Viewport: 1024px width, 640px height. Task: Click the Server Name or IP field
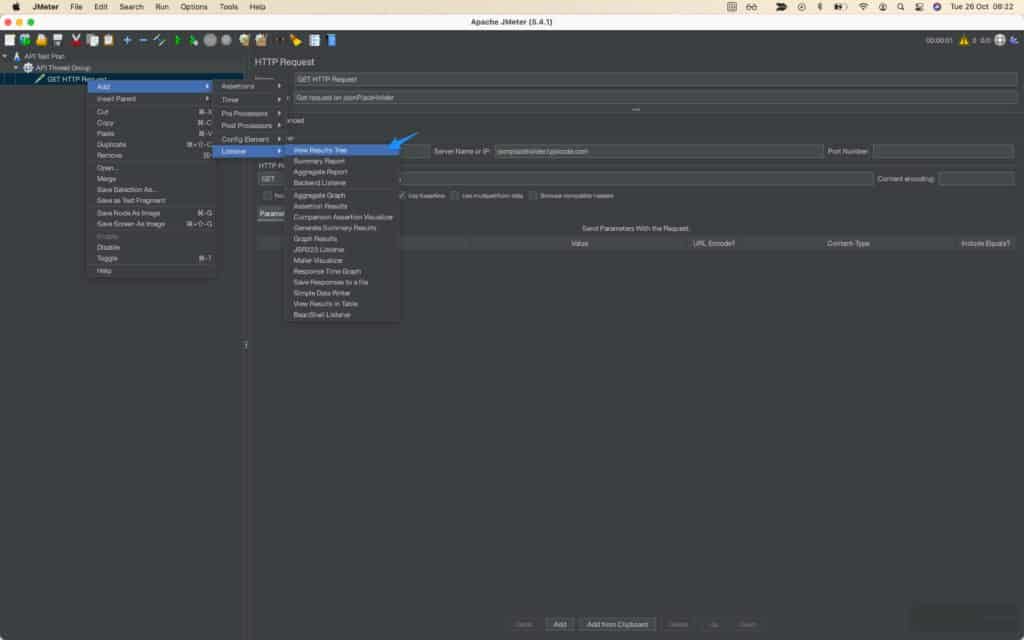658,152
